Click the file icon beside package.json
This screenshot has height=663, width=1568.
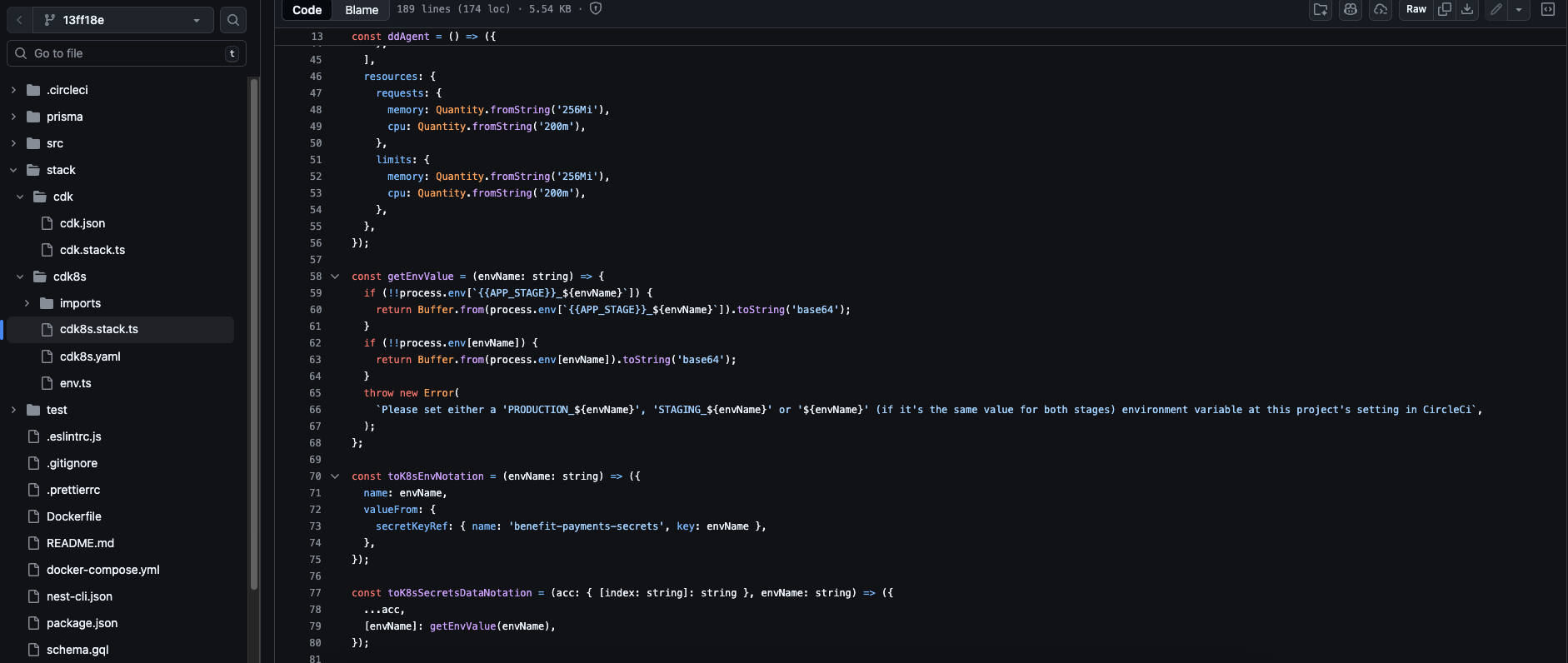pyautogui.click(x=33, y=623)
